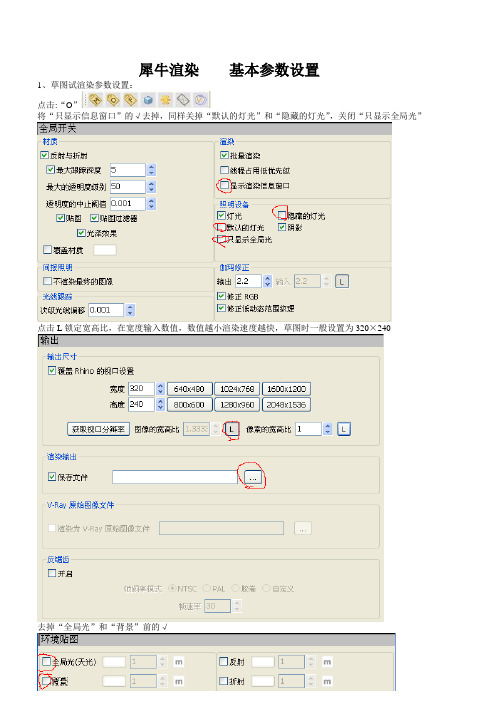The image size is (496, 702).
Task: Click the yellow sun light icon
Action: click(166, 99)
